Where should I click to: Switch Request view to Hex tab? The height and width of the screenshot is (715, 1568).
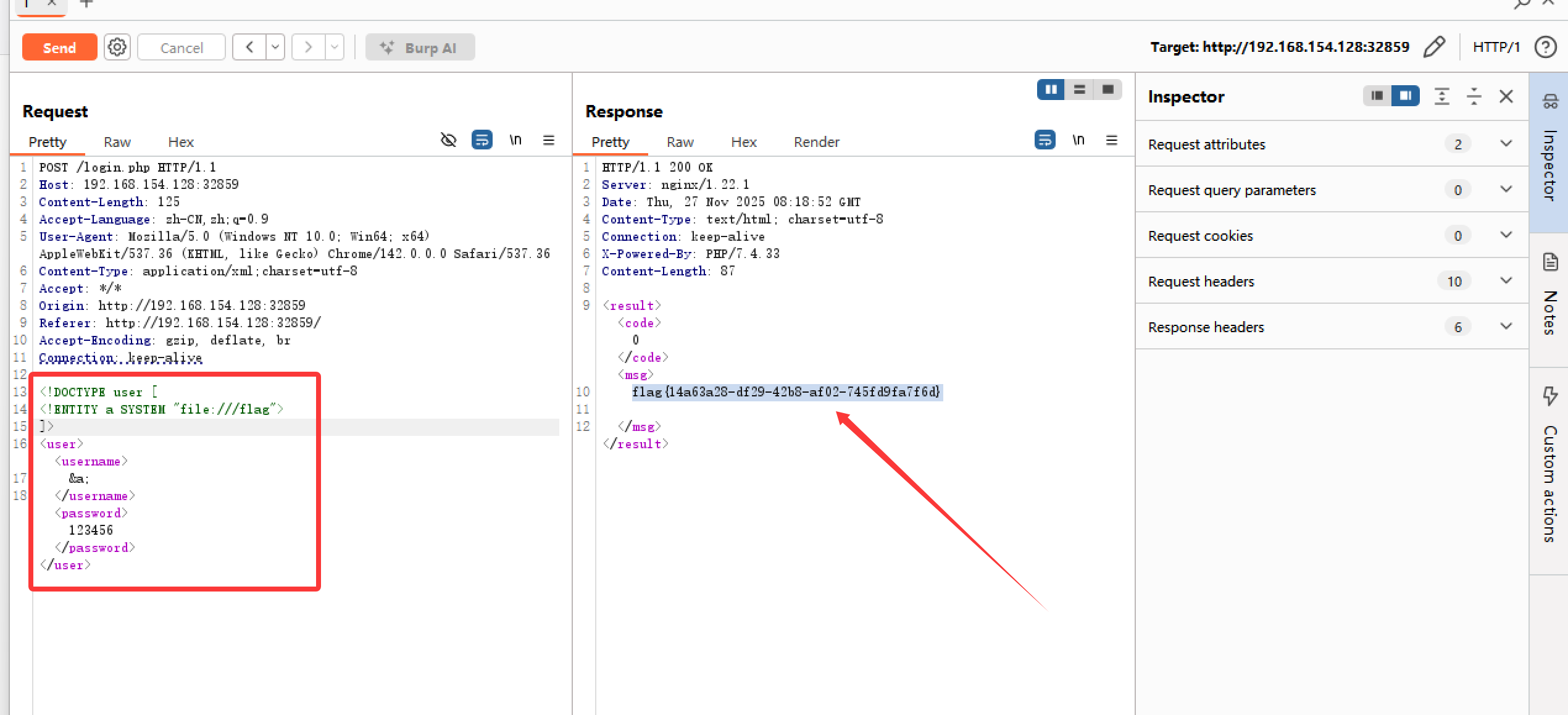(x=181, y=142)
